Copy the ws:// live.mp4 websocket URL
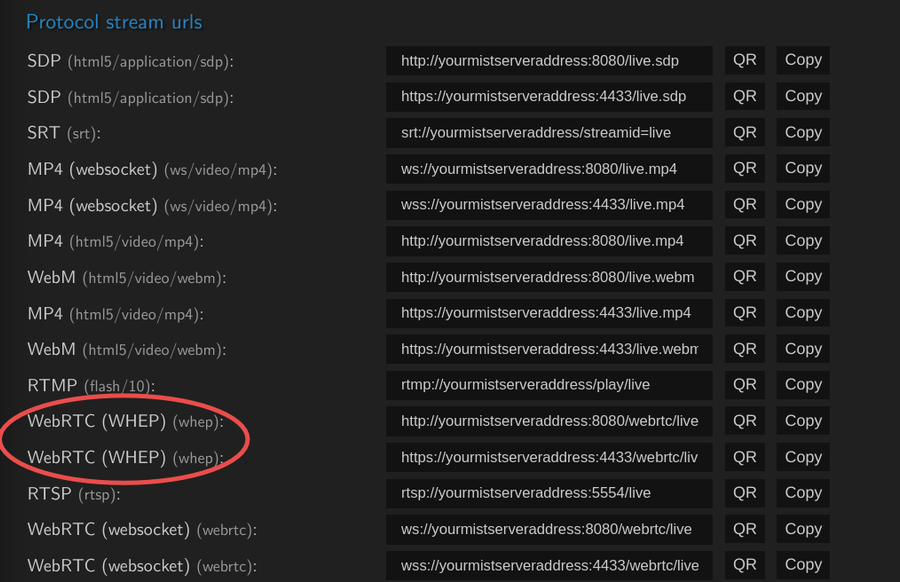This screenshot has height=582, width=900. tap(803, 169)
